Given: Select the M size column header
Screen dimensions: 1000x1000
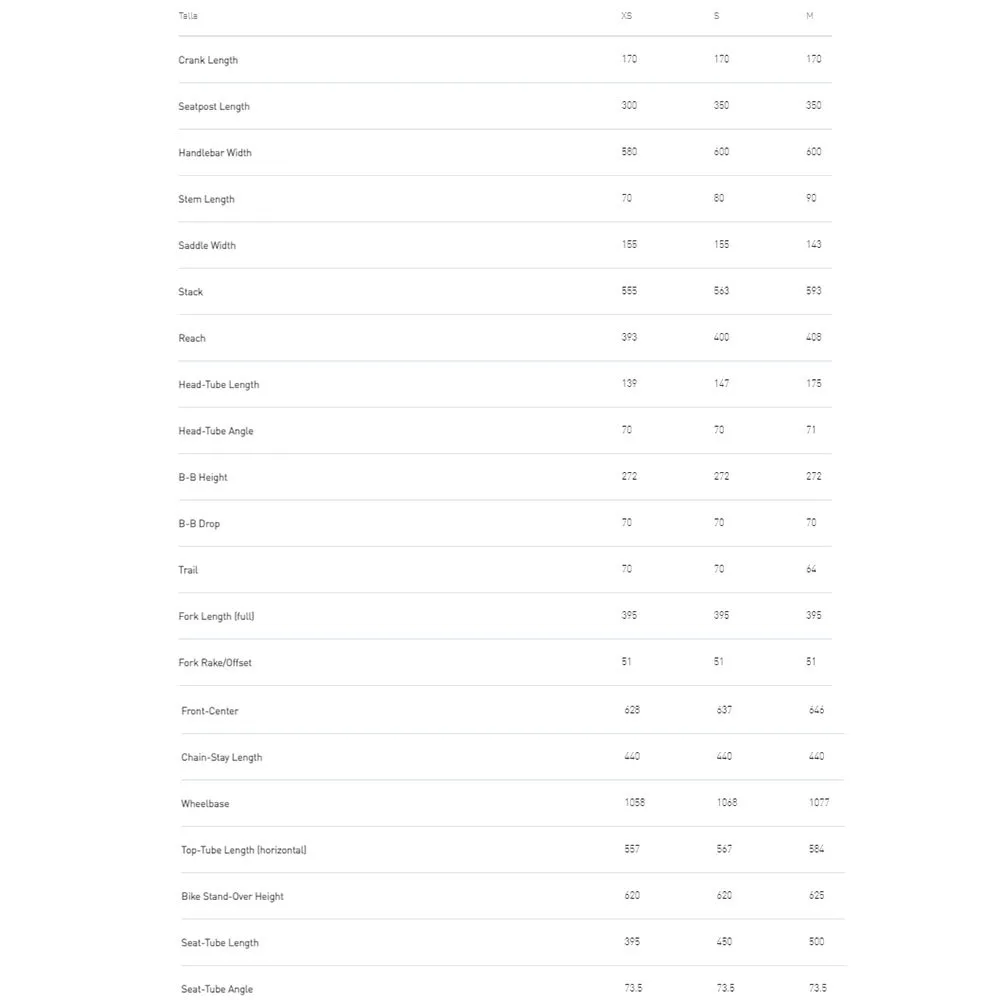Looking at the screenshot, I should click(x=810, y=16).
